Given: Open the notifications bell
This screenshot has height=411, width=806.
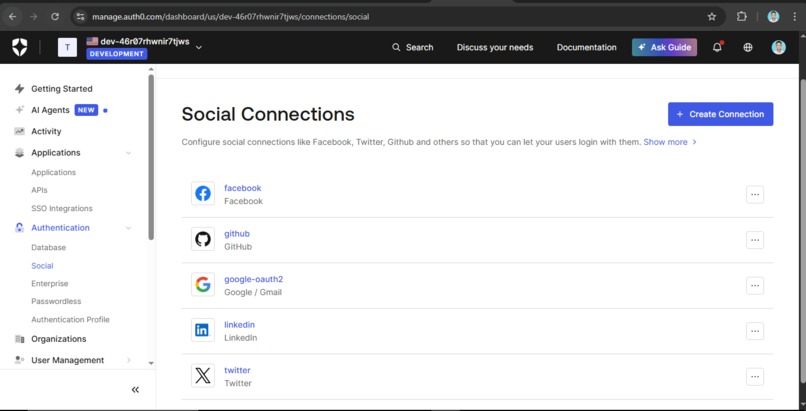Looking at the screenshot, I should pyautogui.click(x=717, y=47).
